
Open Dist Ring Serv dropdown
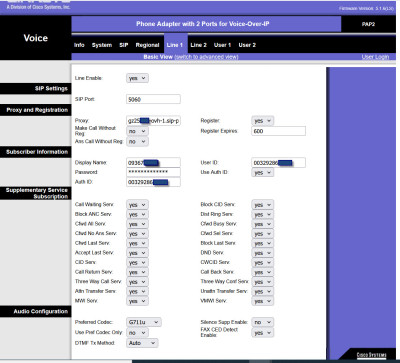(x=263, y=214)
